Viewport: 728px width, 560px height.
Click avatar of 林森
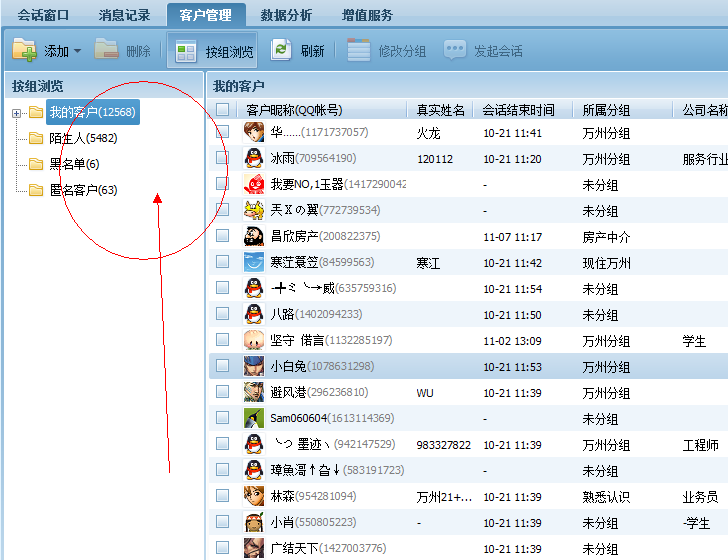click(x=254, y=496)
